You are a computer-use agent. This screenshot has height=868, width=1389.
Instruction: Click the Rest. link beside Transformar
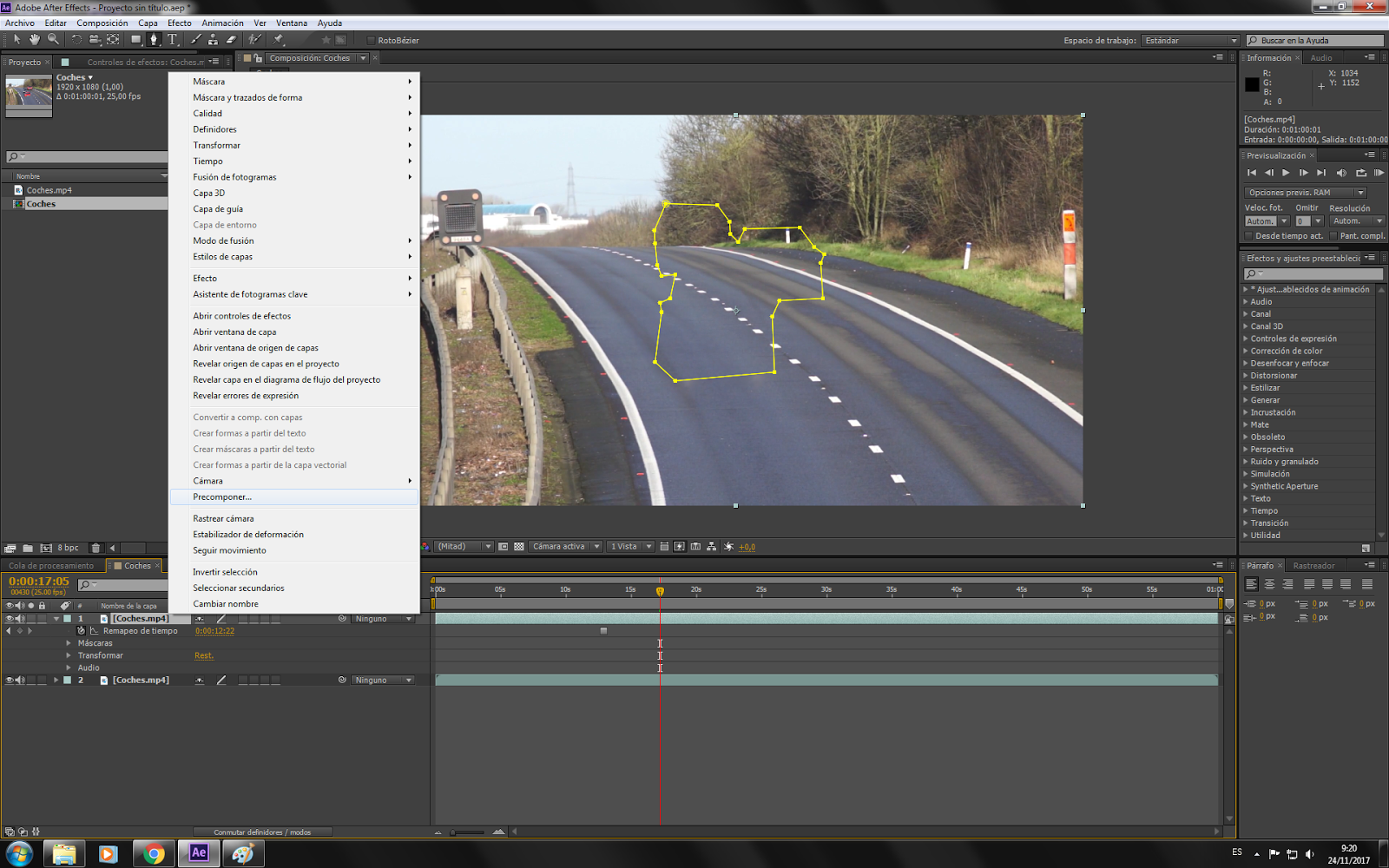[204, 656]
